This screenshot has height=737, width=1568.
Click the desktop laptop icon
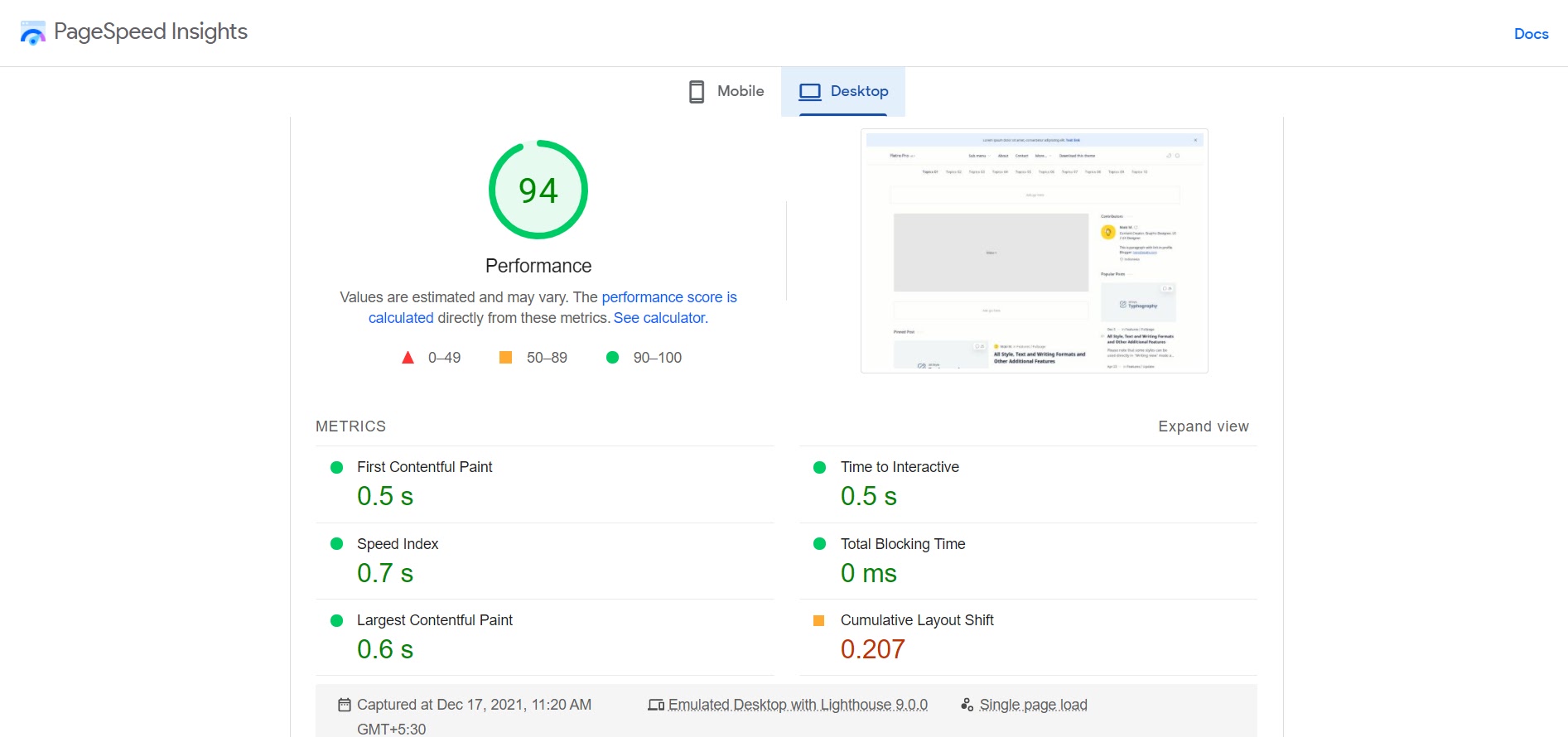point(809,91)
